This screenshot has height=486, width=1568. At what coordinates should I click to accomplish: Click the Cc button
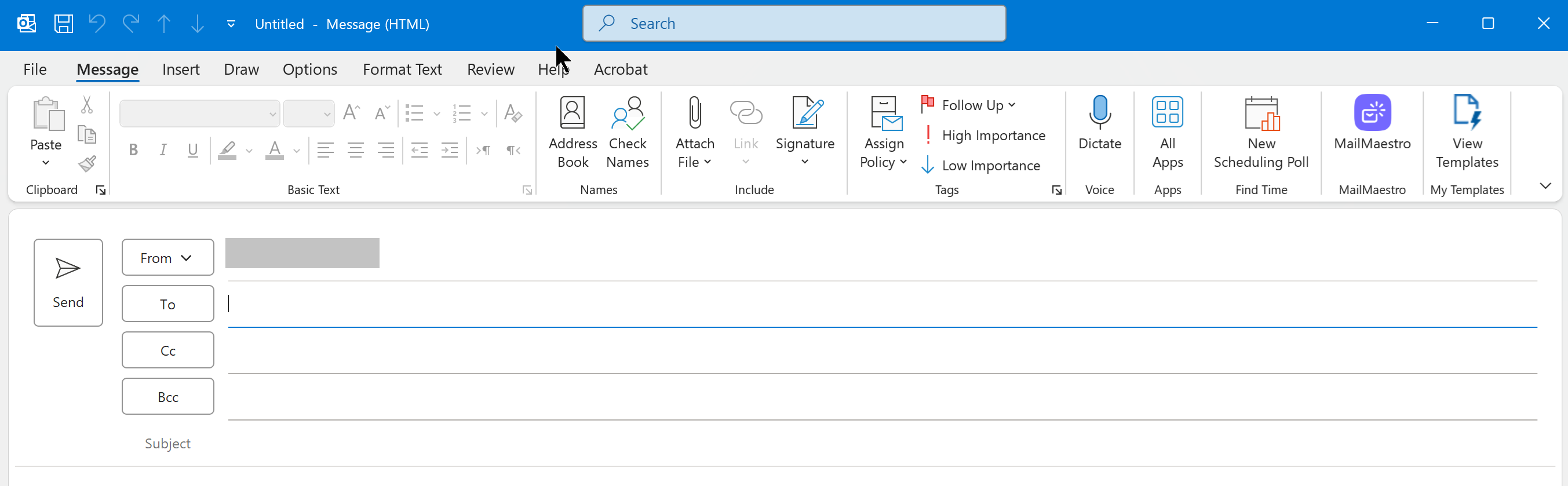(x=167, y=350)
